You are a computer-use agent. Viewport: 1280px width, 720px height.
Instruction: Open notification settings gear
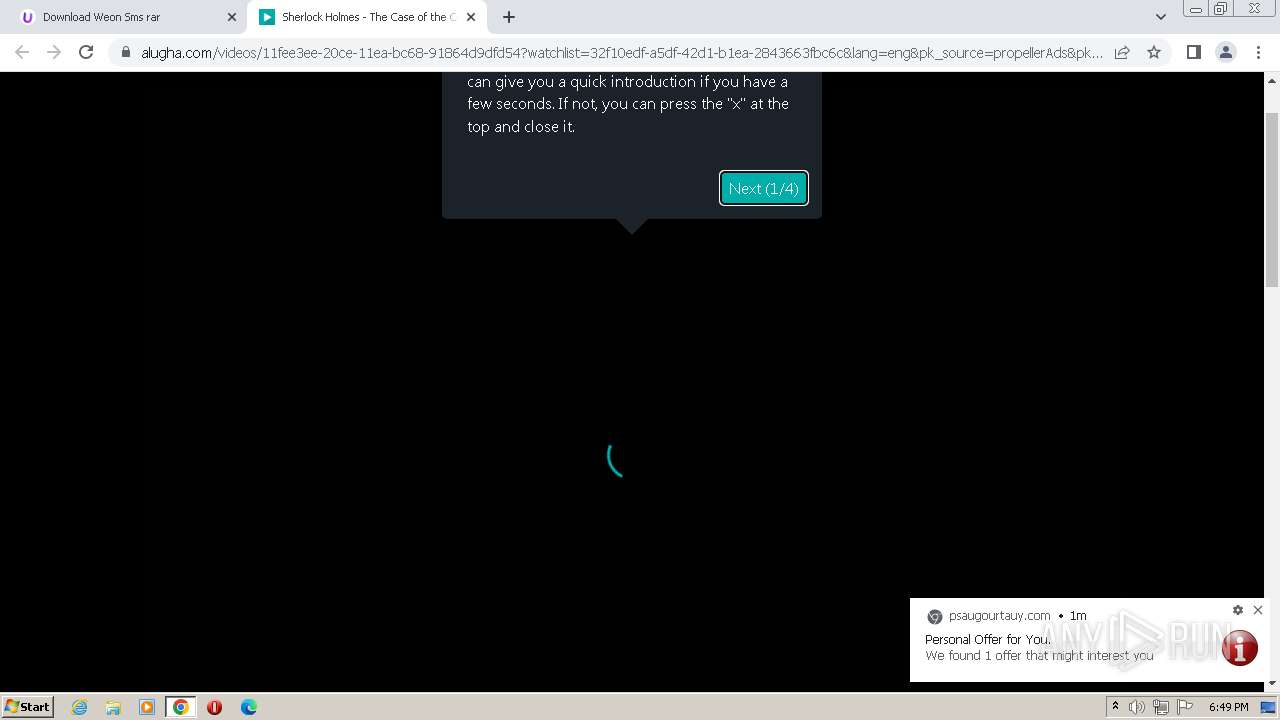1238,610
